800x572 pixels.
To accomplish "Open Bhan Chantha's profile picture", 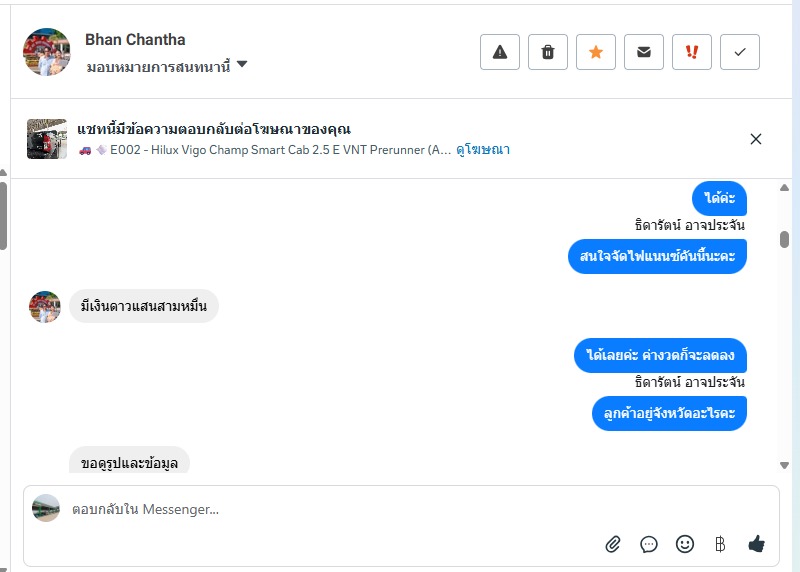I will (47, 52).
